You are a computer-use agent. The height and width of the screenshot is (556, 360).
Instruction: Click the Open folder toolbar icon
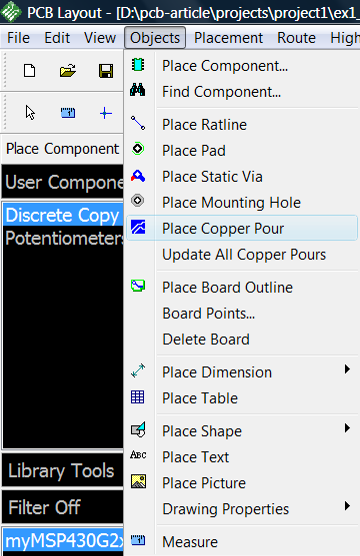[68, 71]
